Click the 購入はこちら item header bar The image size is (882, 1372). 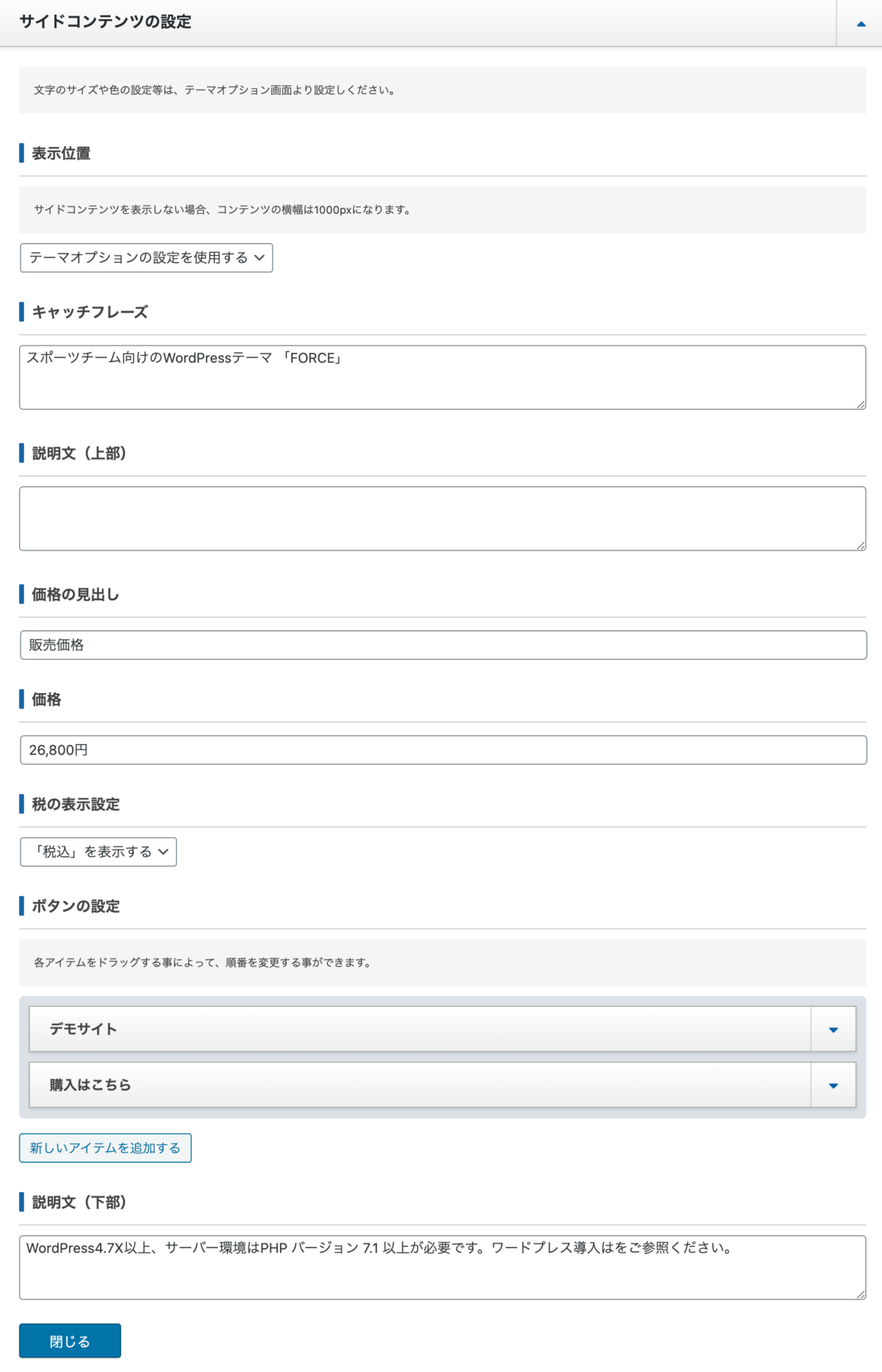420,1085
